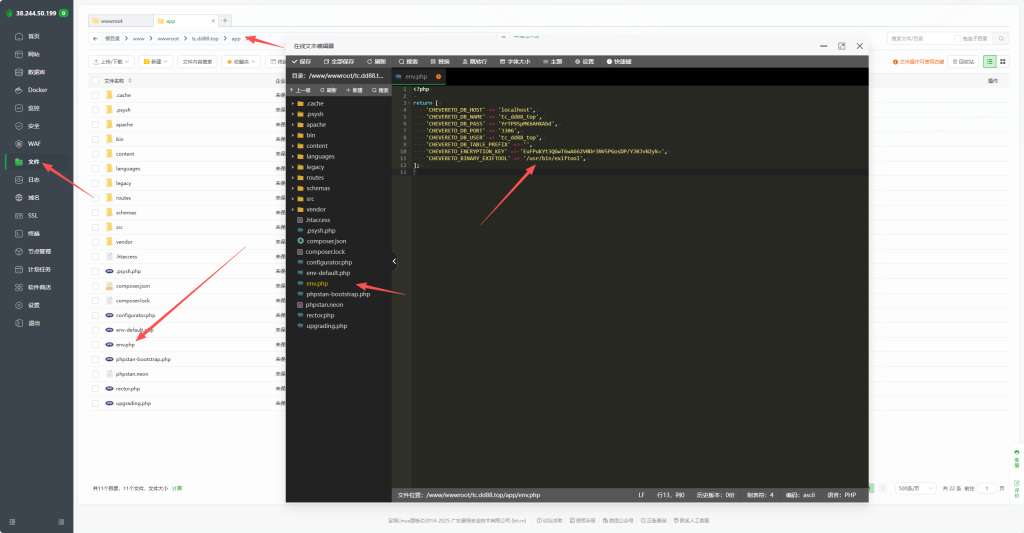Open 文件内容搜索 file content search
The image size is (1024, 533).
197,61
